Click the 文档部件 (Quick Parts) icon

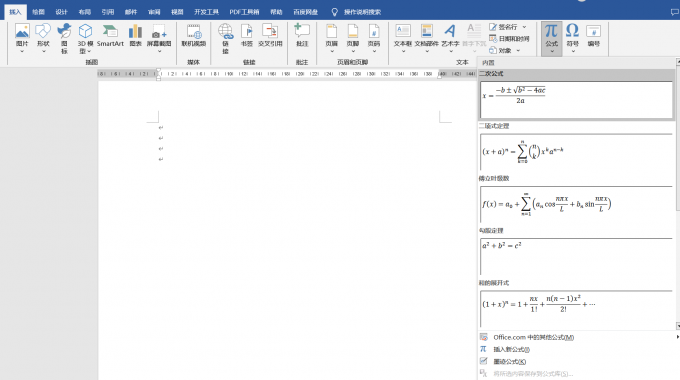tap(427, 31)
